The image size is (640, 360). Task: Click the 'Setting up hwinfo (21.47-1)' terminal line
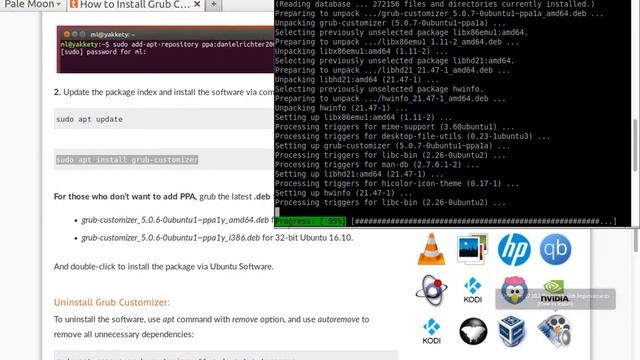(x=343, y=193)
